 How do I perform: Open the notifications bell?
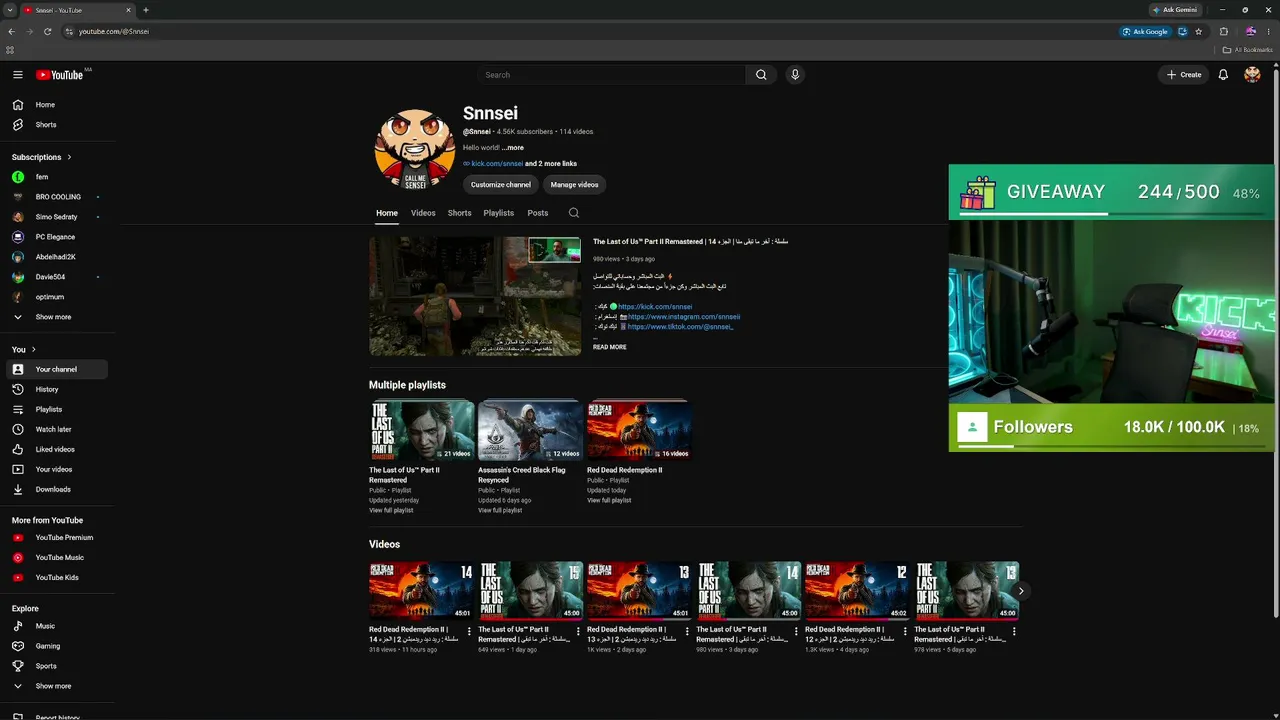1223,75
